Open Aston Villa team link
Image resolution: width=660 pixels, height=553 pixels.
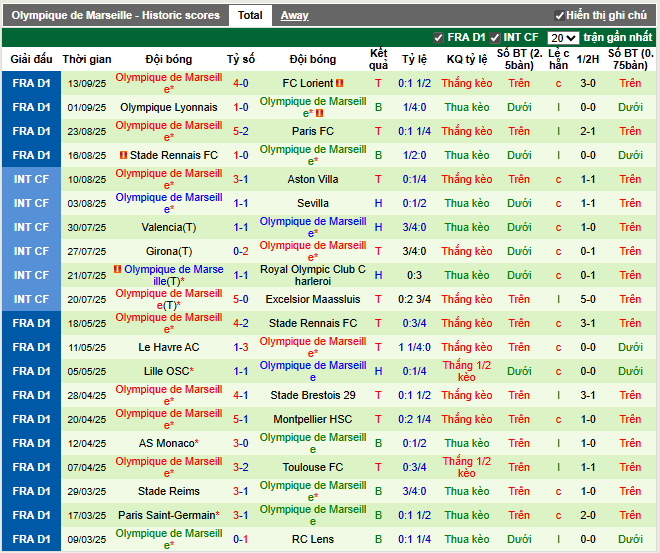point(313,179)
